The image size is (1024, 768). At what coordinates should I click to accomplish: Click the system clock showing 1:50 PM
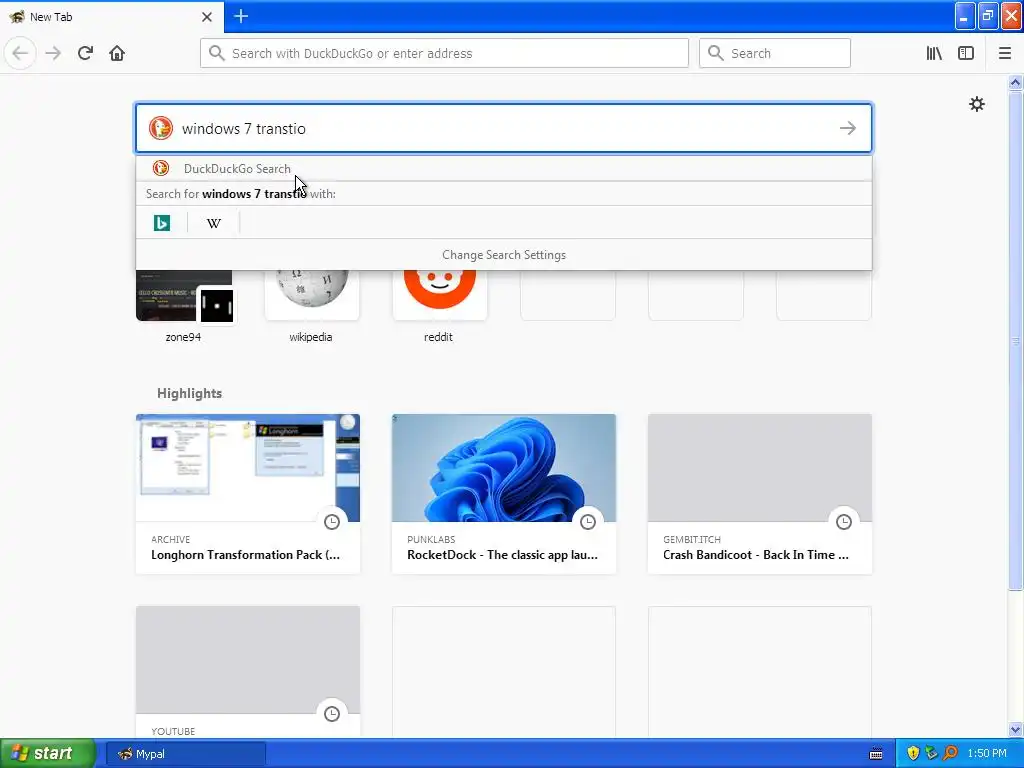tap(987, 754)
